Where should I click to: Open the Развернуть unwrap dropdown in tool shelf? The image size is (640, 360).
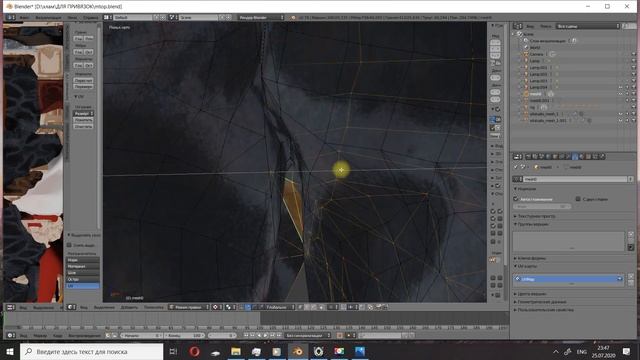tap(84, 113)
